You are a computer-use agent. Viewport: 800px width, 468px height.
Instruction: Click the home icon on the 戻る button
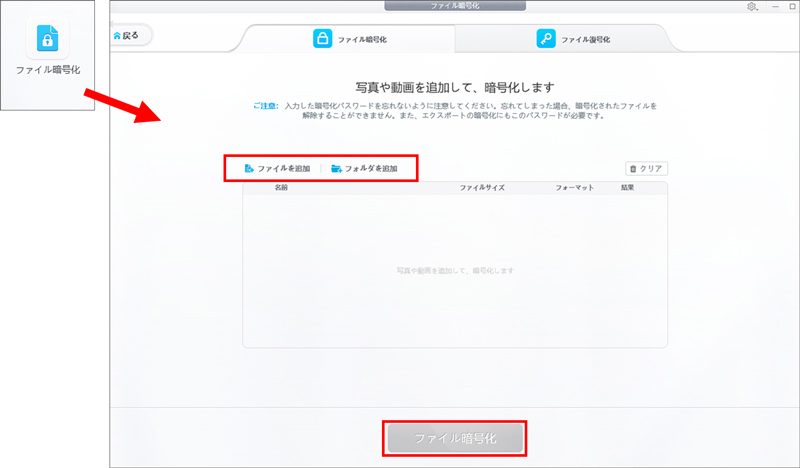click(x=119, y=36)
